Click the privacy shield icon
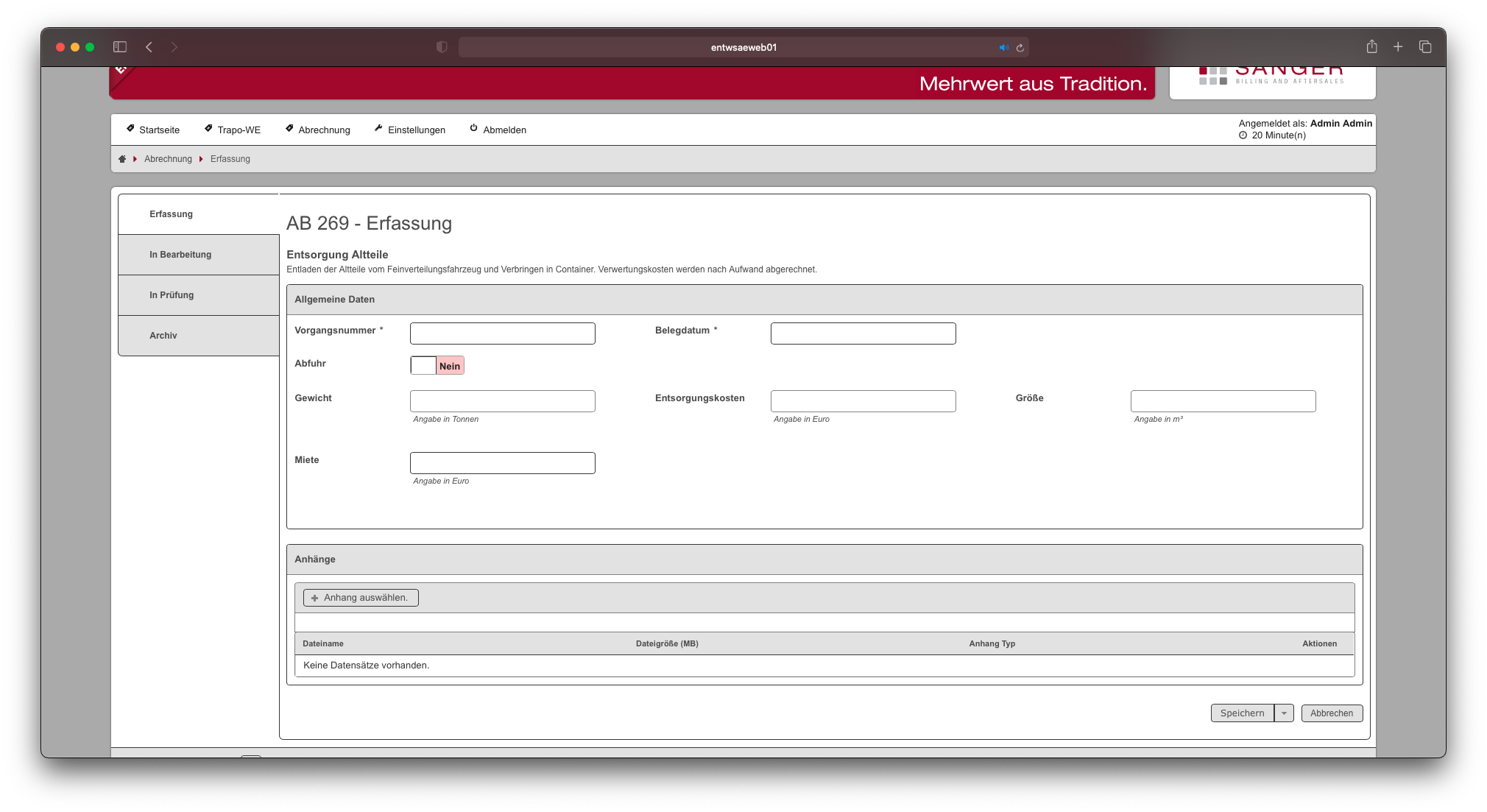Viewport: 1487px width, 812px height. pyautogui.click(x=442, y=47)
